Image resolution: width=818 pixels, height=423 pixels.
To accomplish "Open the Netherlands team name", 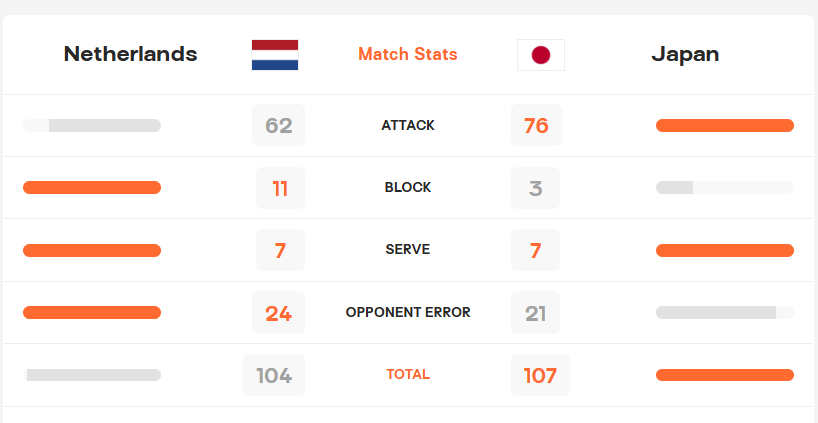I will [130, 54].
